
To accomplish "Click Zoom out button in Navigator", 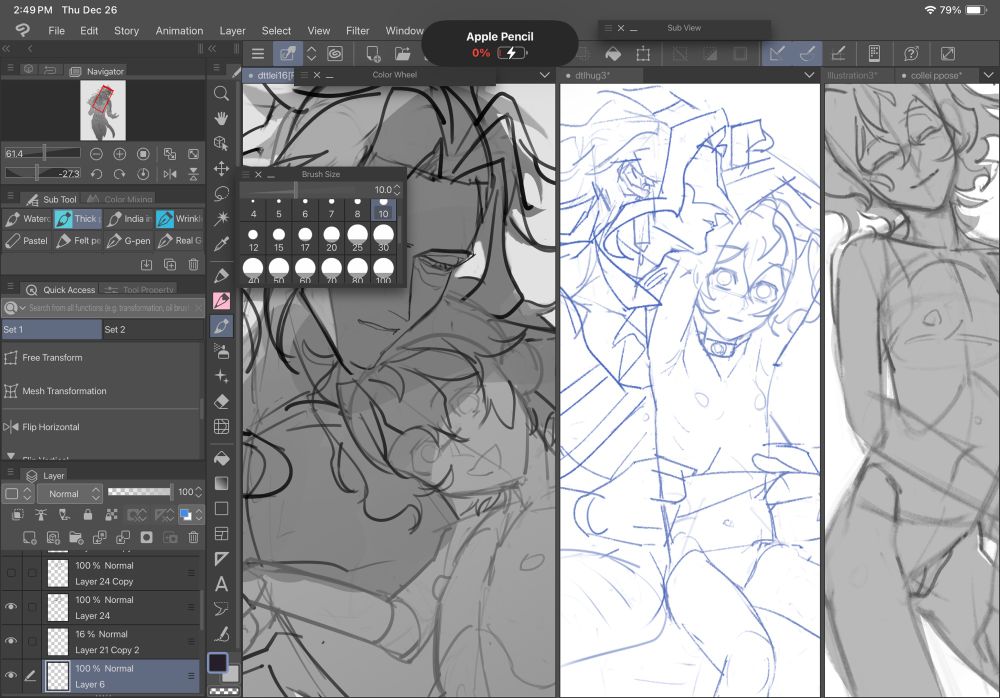I will (x=96, y=154).
